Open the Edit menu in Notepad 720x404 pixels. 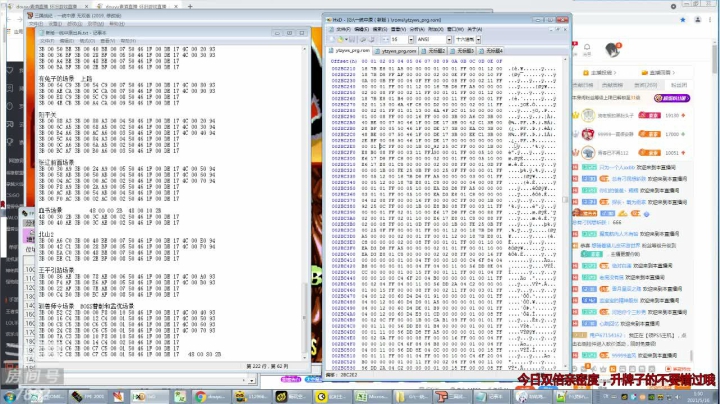67,41
